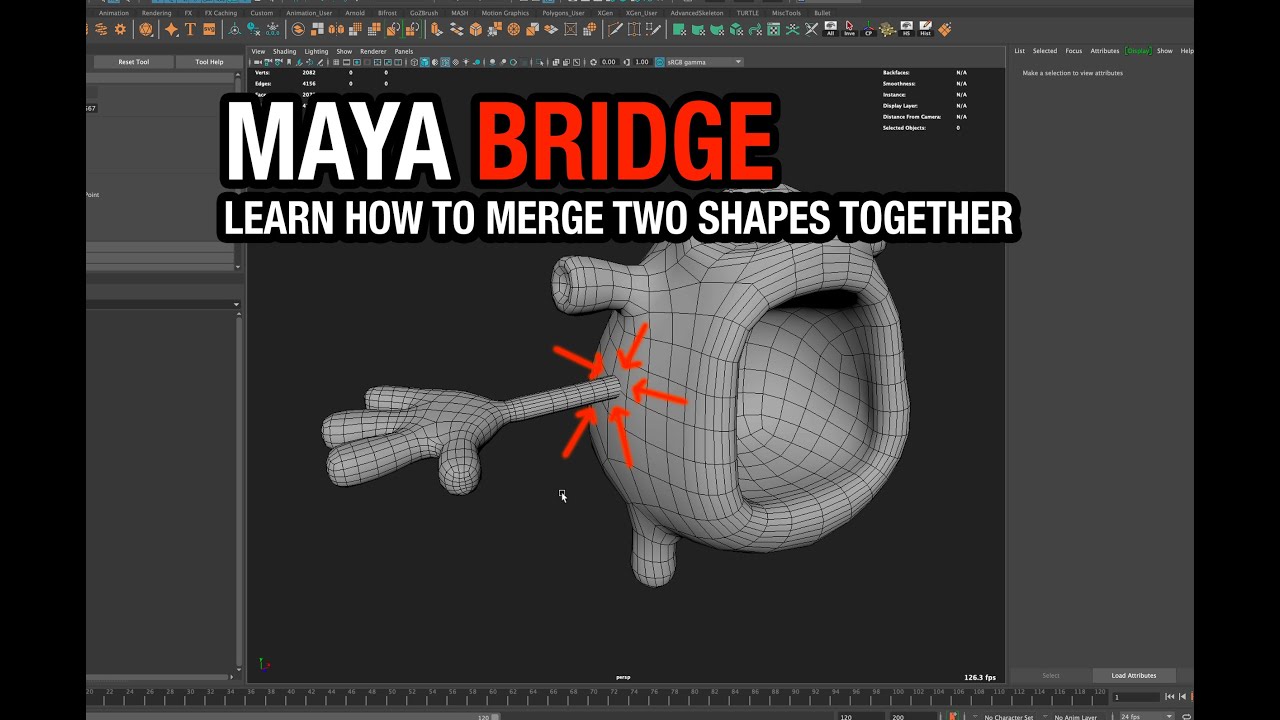Switch to the GoZBrush shelf tab

pos(424,13)
